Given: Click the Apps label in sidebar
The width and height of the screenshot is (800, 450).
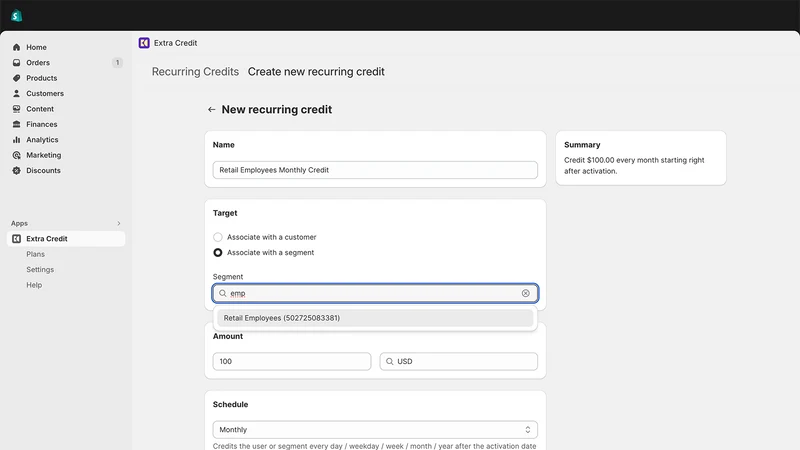Looking at the screenshot, I should pyautogui.click(x=19, y=223).
